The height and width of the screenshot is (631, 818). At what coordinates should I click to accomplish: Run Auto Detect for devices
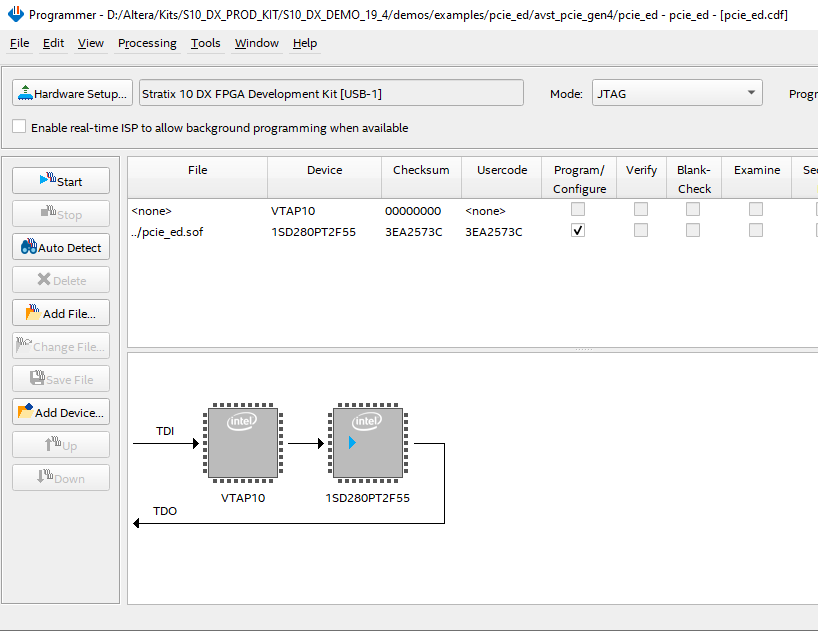click(x=61, y=247)
